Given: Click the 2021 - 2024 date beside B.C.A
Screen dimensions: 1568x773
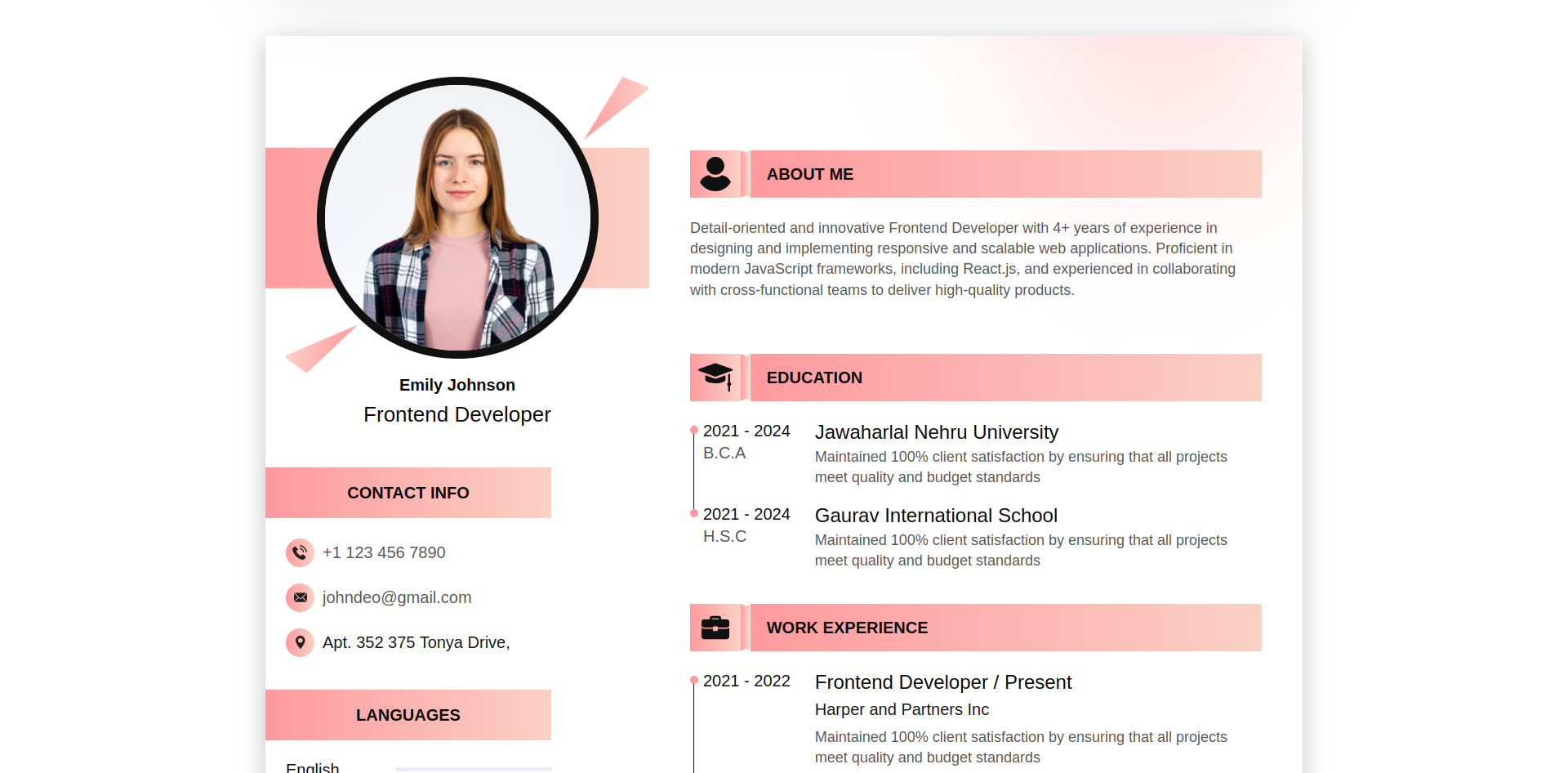Looking at the screenshot, I should coord(746,431).
